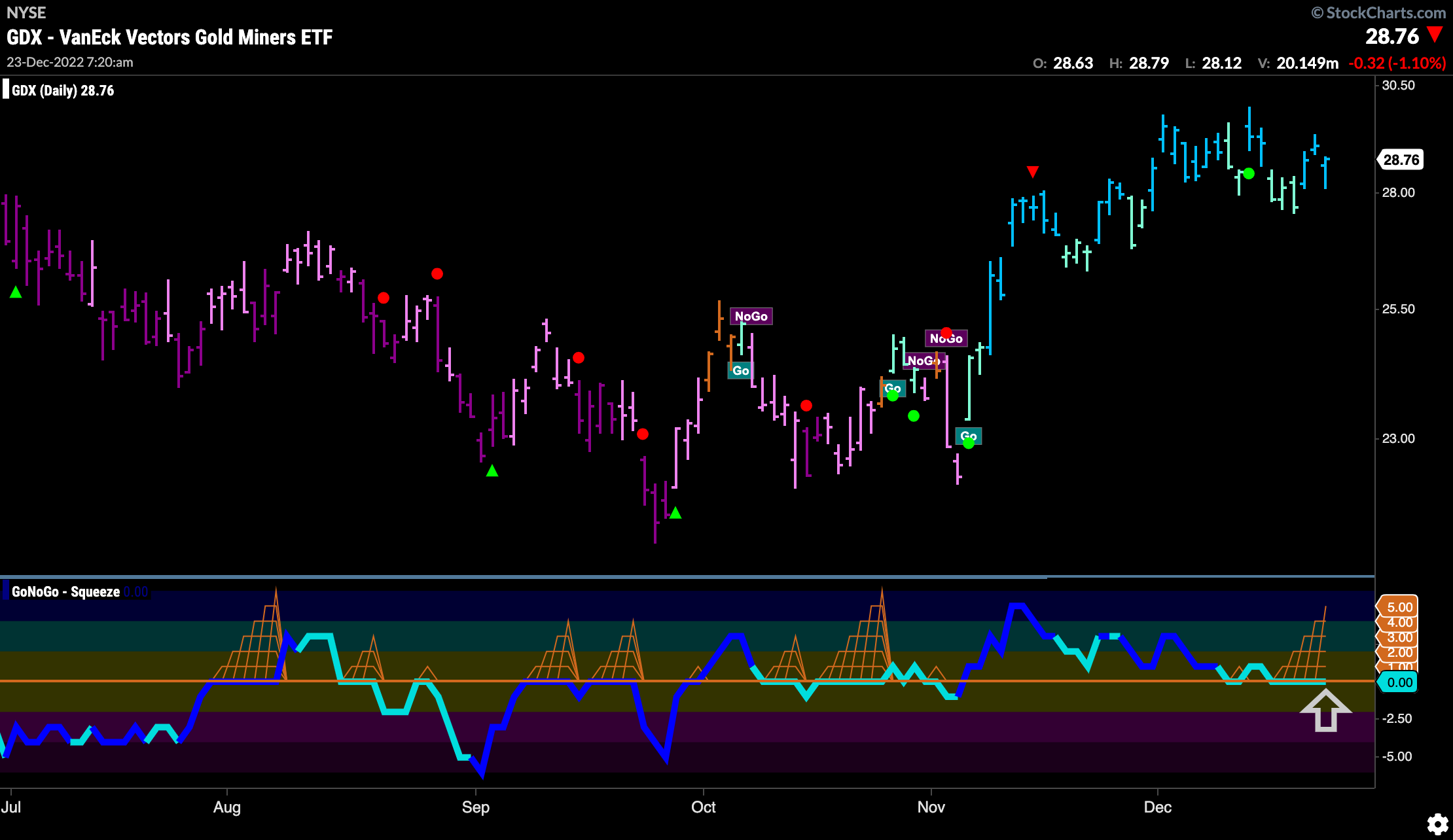Image resolution: width=1453 pixels, height=840 pixels.
Task: Click the 25.50 price axis label
Action: [x=1399, y=309]
